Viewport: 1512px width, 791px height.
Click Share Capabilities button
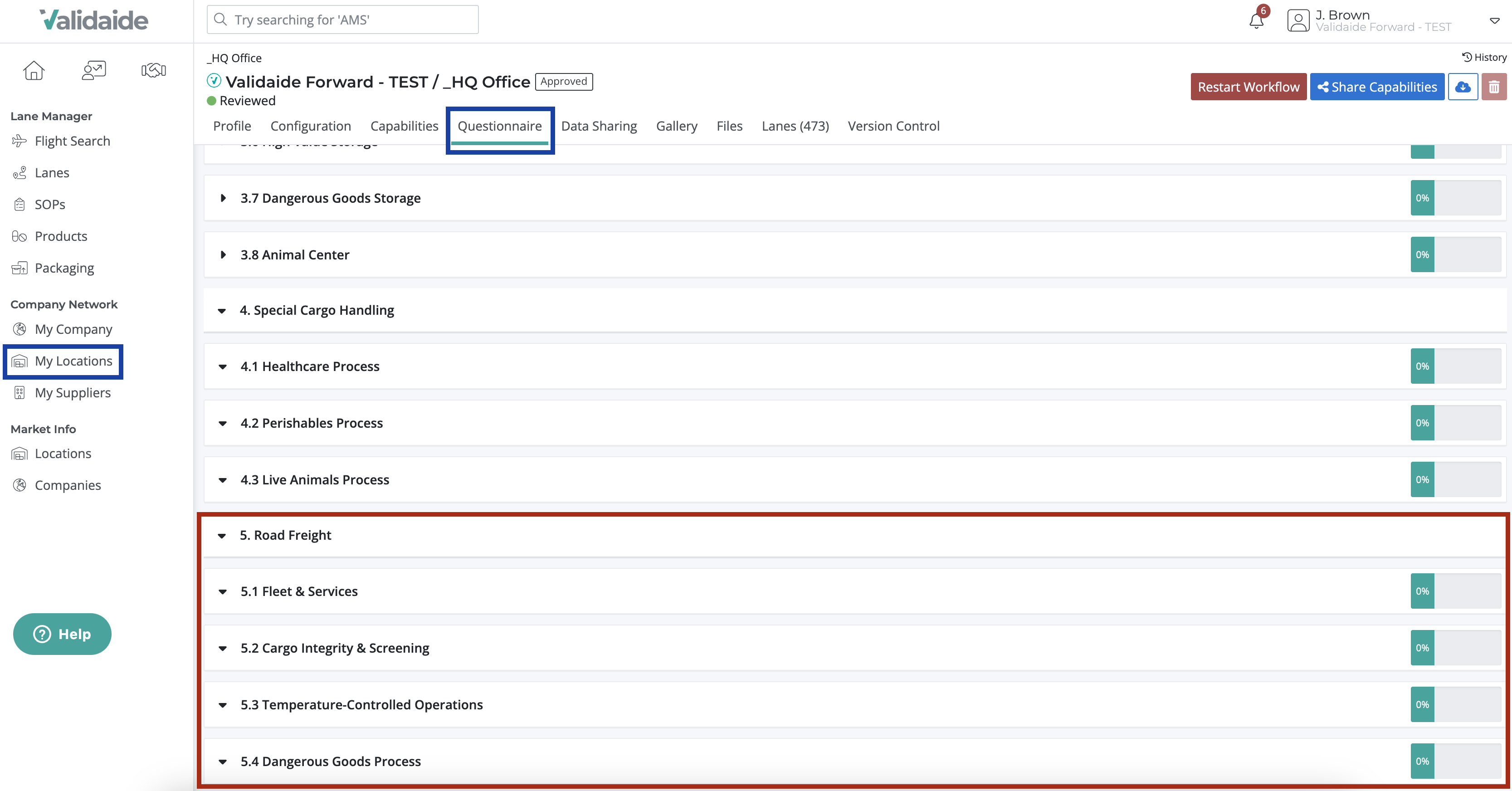1377,87
